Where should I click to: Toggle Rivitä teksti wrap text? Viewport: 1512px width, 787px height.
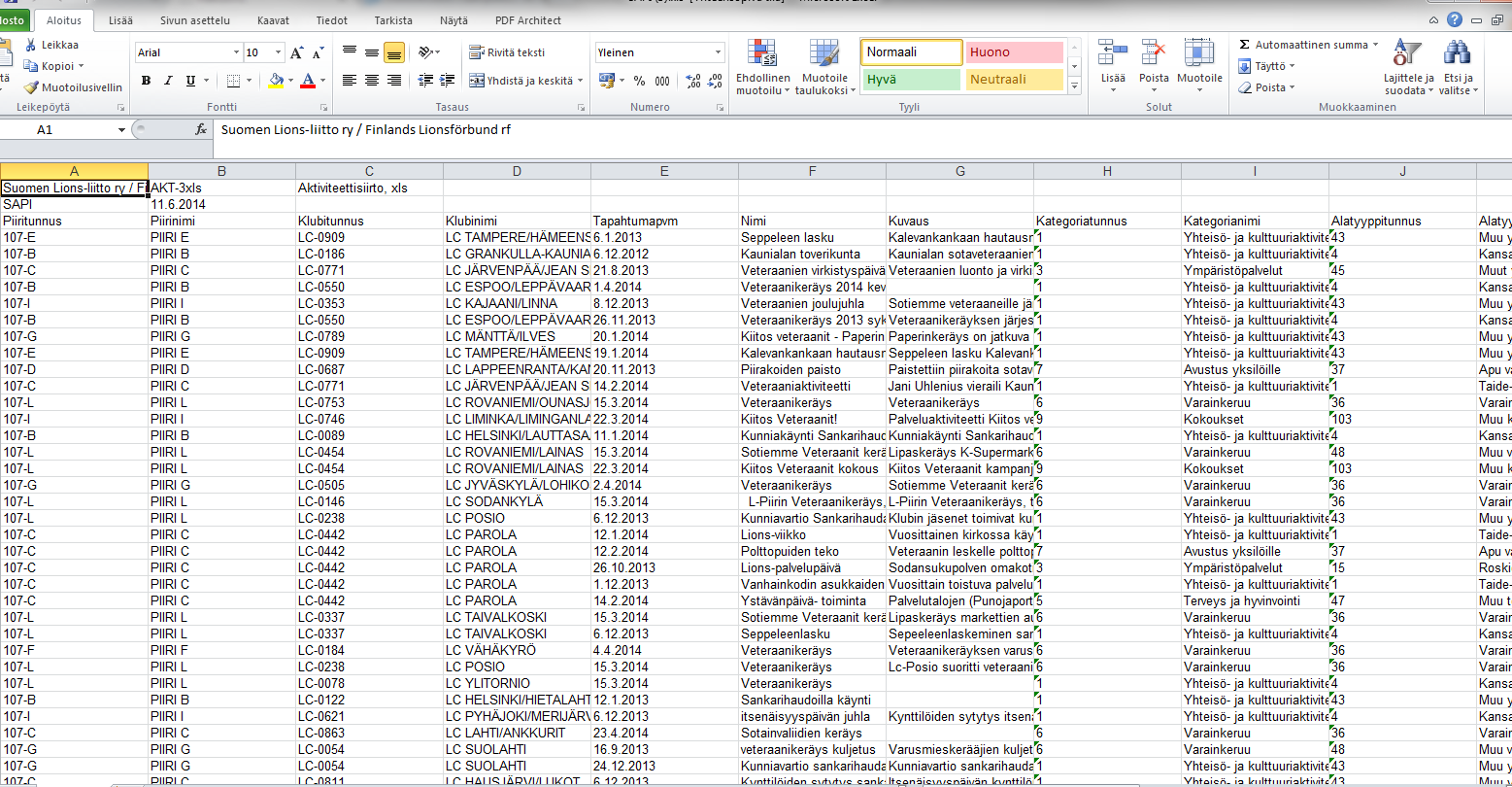[507, 52]
